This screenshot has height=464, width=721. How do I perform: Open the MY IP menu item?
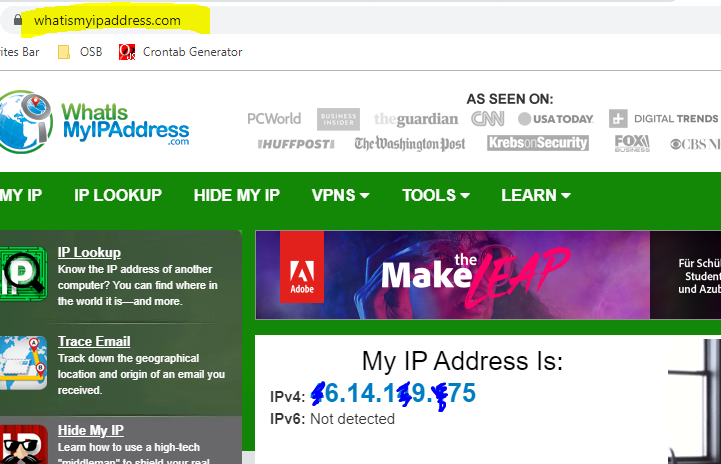[x=21, y=195]
